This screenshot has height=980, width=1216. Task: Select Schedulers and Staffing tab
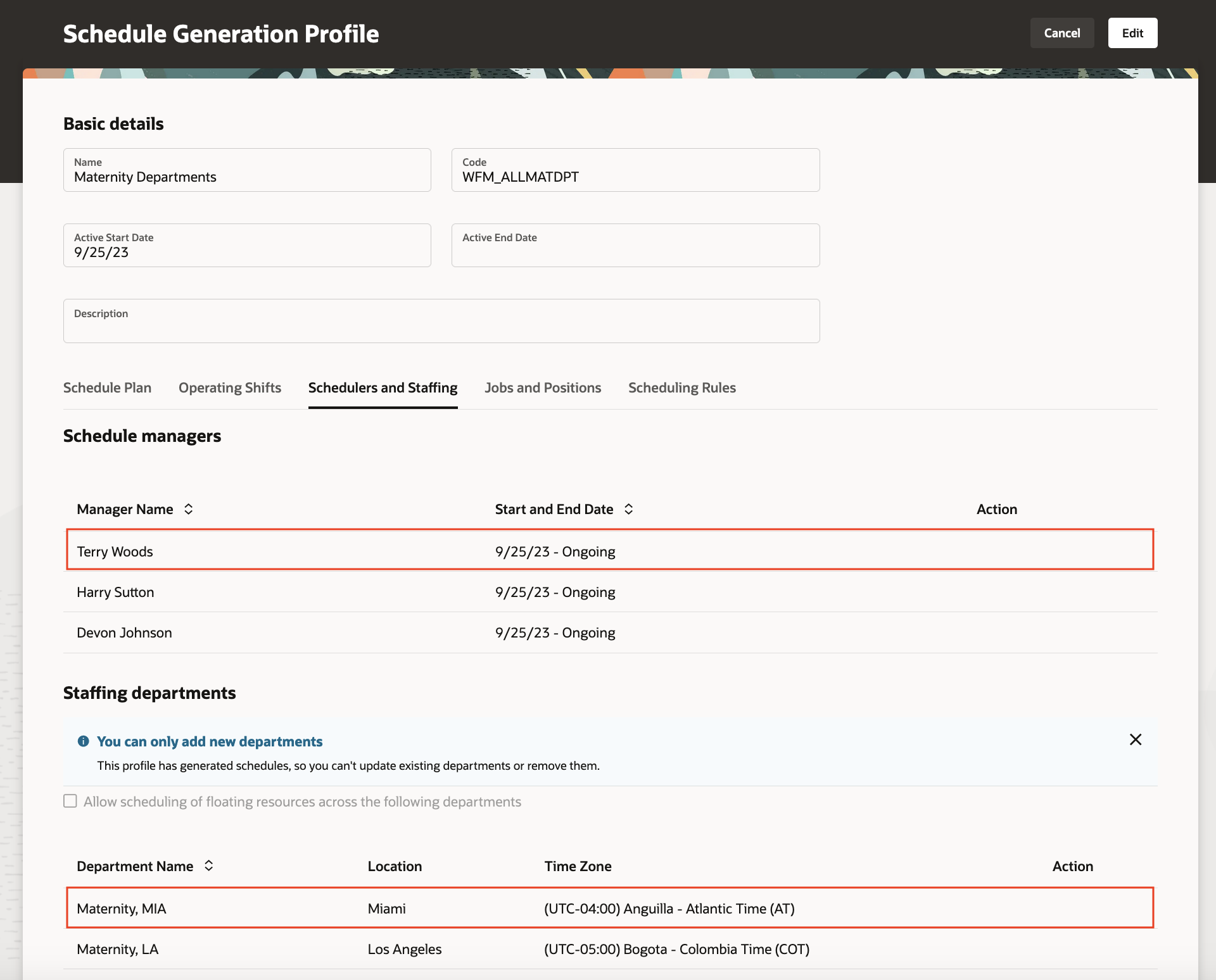point(383,387)
